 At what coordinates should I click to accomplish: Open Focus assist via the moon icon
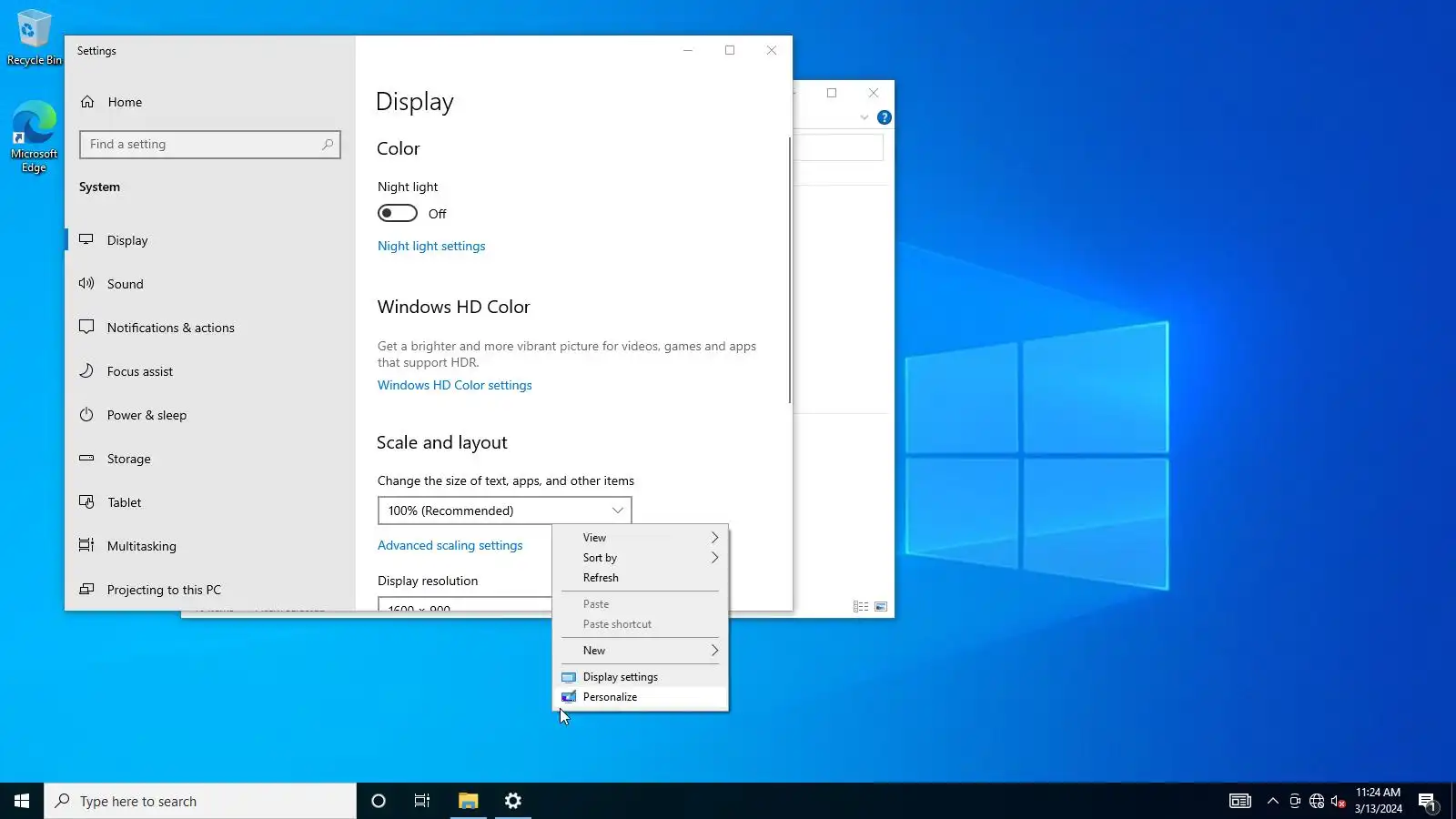tap(86, 370)
